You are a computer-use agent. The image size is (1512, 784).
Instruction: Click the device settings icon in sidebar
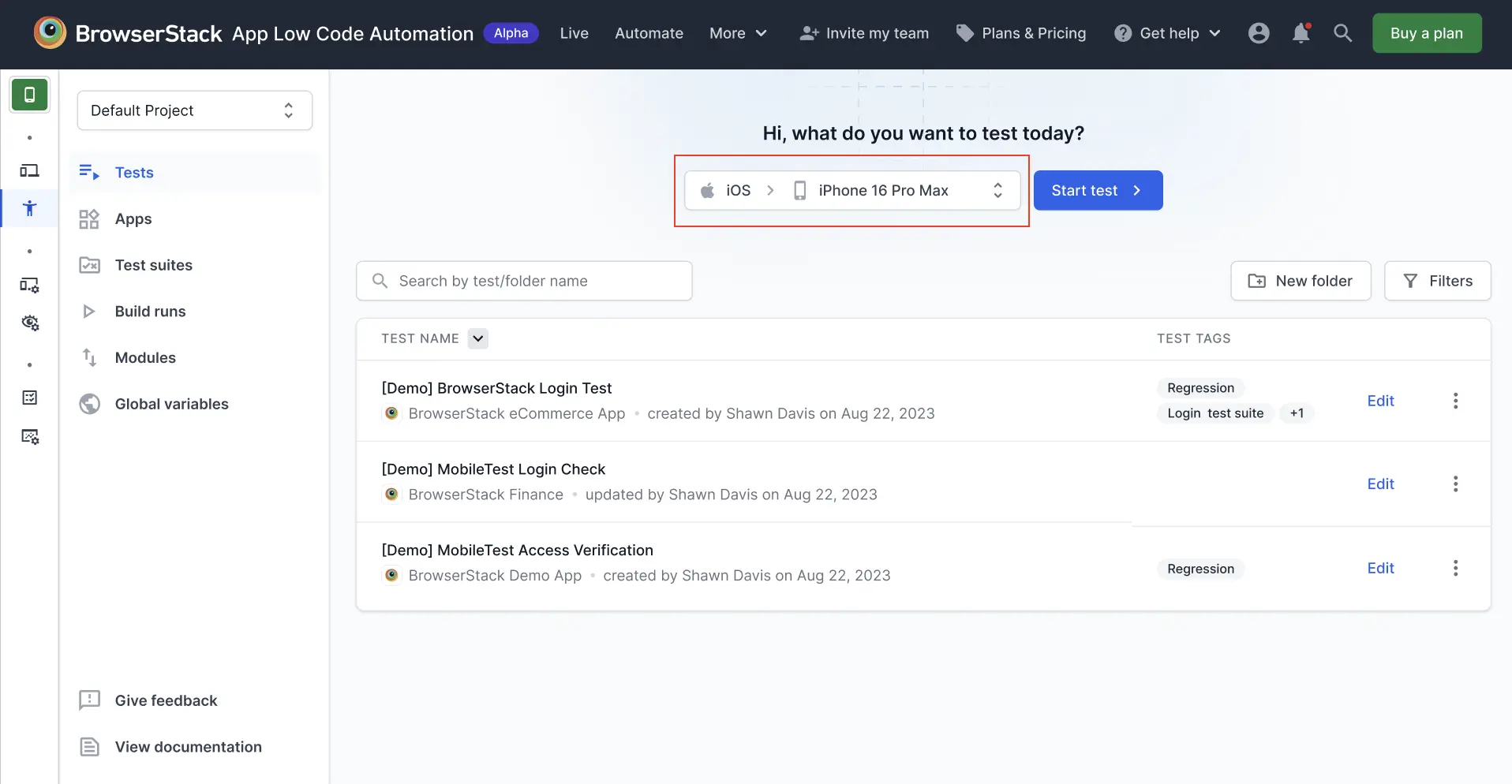[x=29, y=285]
